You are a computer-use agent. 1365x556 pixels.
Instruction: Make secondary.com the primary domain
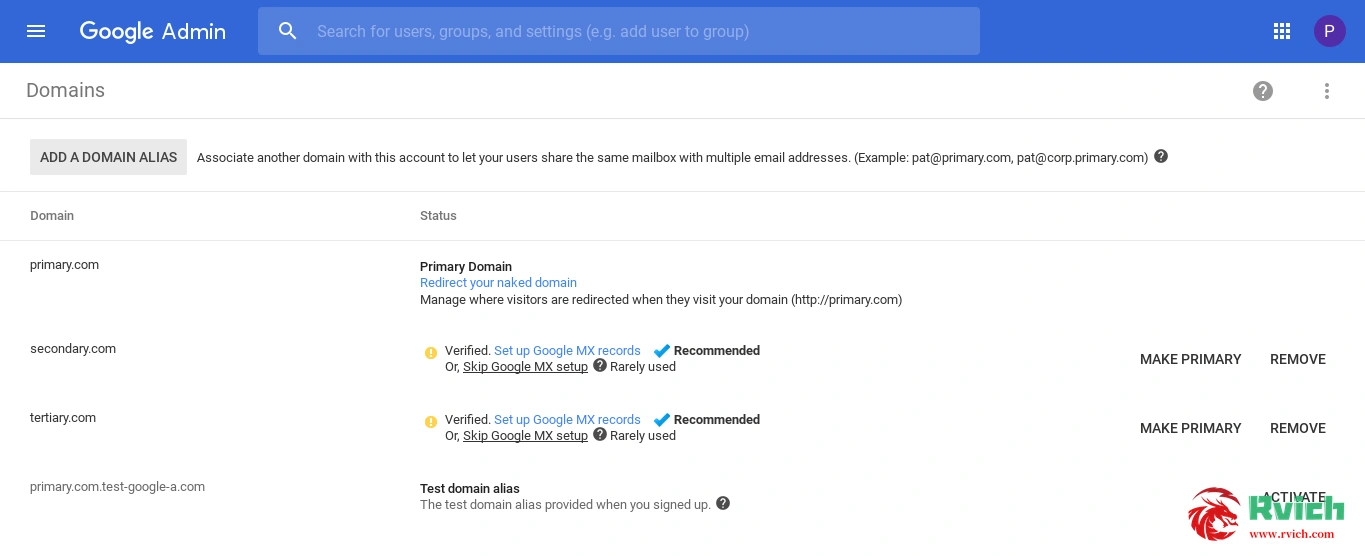pos(1190,359)
